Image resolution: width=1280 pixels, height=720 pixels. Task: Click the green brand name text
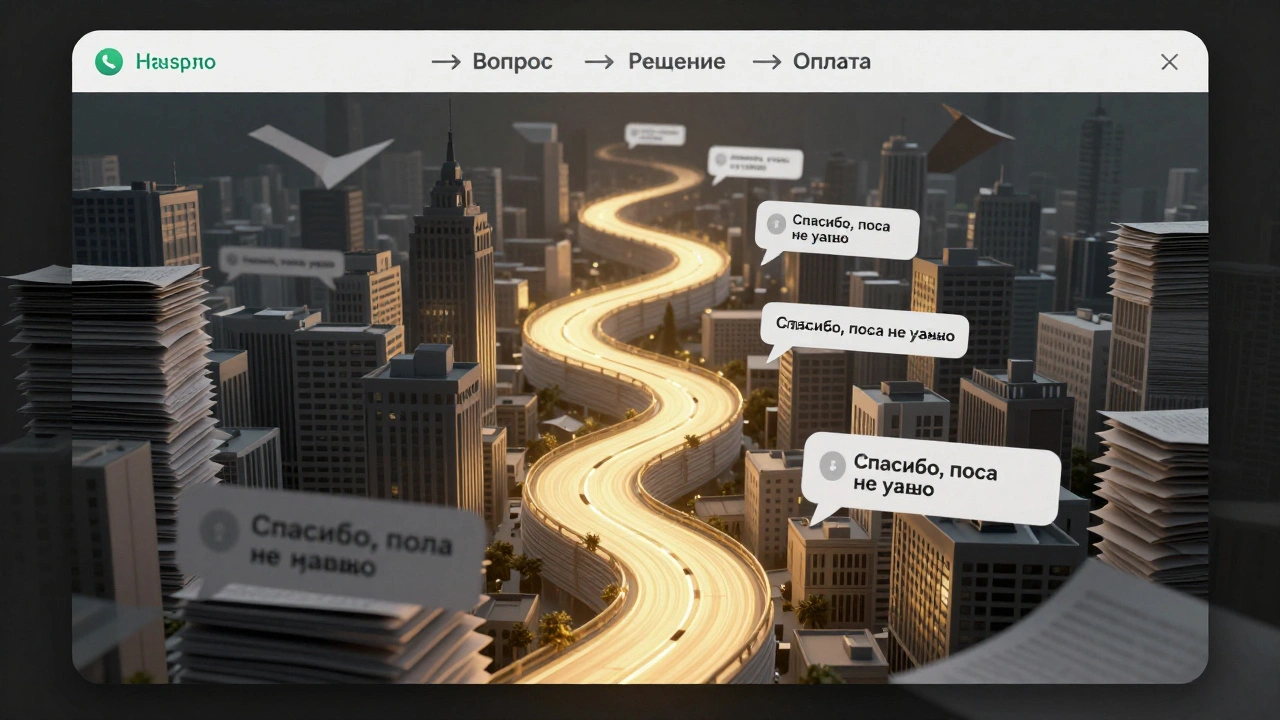[x=175, y=62]
